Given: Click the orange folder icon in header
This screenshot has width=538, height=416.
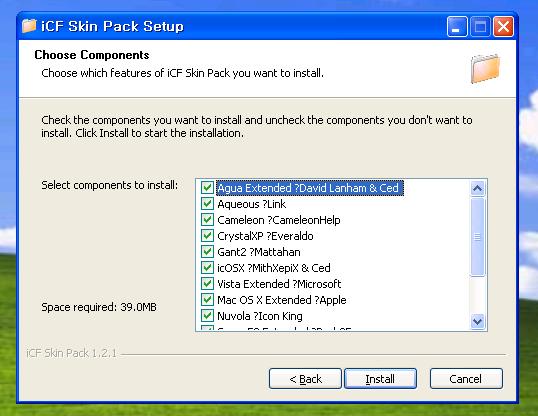Looking at the screenshot, I should (x=485, y=69).
